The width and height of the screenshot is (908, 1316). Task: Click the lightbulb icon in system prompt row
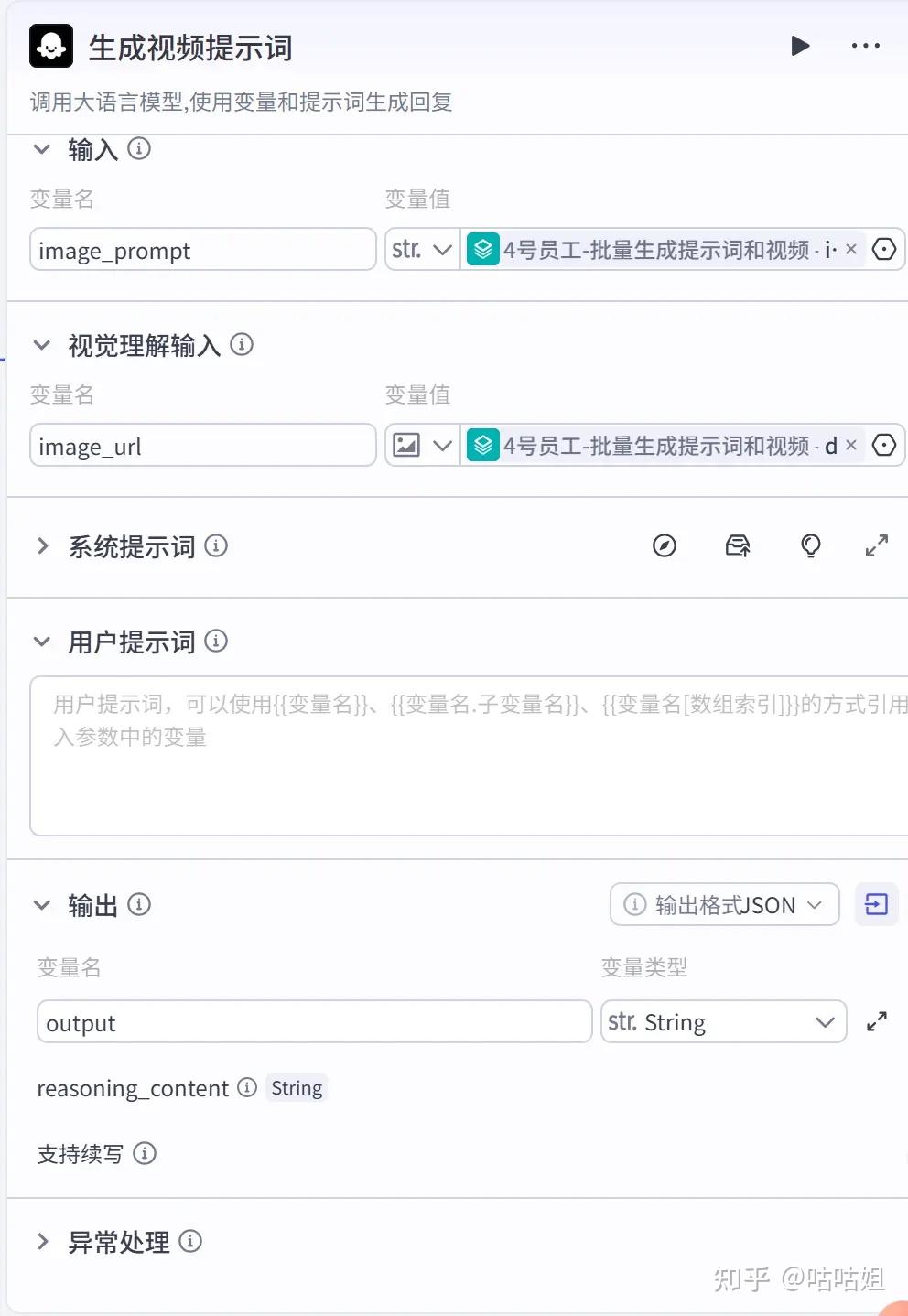coord(810,546)
